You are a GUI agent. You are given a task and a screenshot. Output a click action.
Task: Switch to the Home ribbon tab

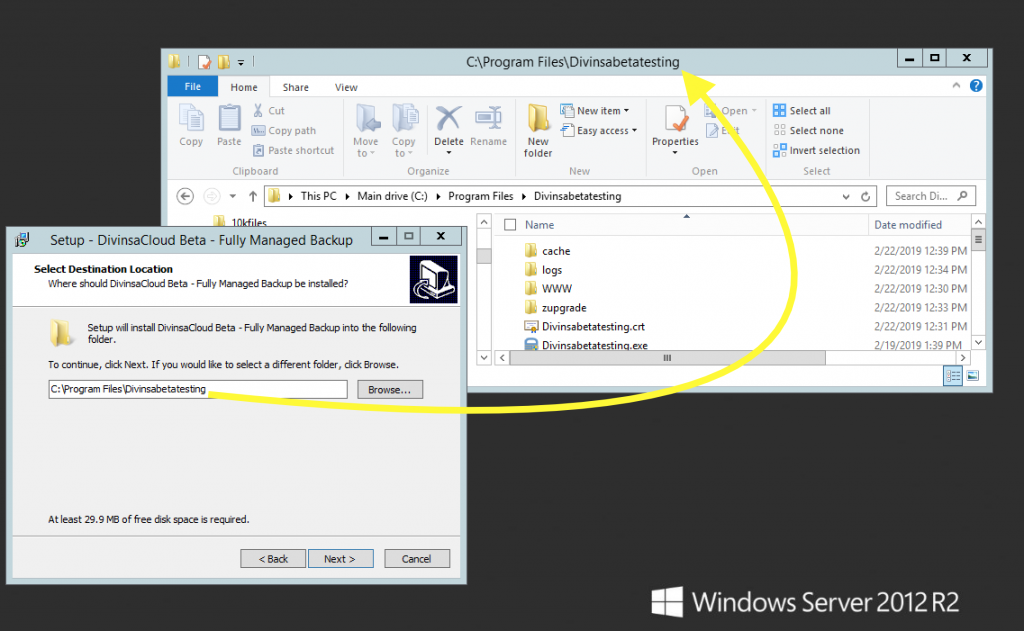pyautogui.click(x=244, y=87)
